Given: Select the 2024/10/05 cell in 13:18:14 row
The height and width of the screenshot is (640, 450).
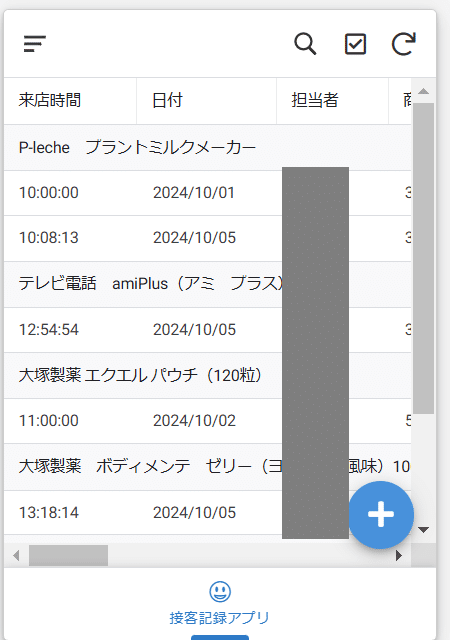Looking at the screenshot, I should 194,512.
